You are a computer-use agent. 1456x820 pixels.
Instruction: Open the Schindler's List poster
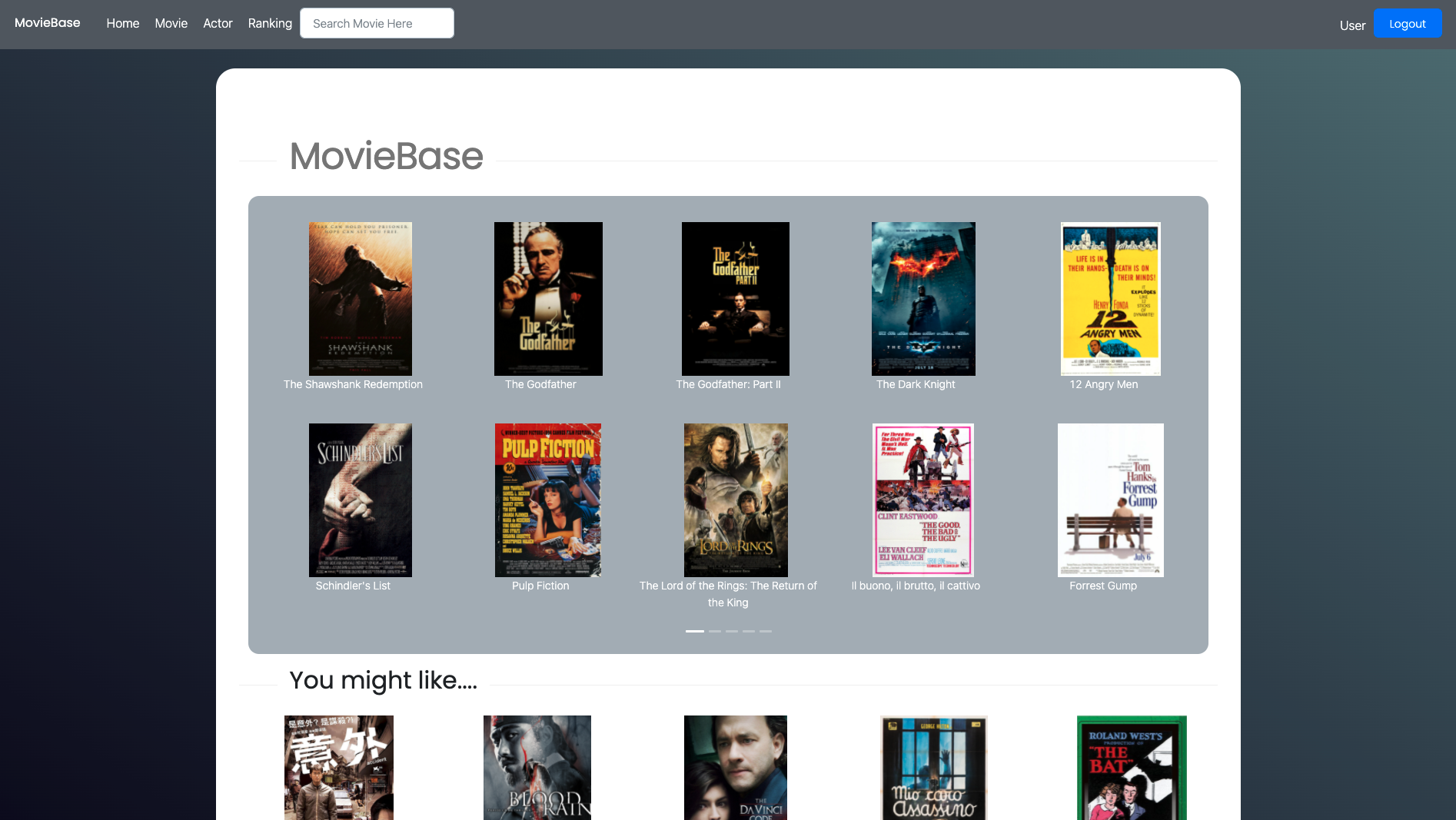(361, 500)
